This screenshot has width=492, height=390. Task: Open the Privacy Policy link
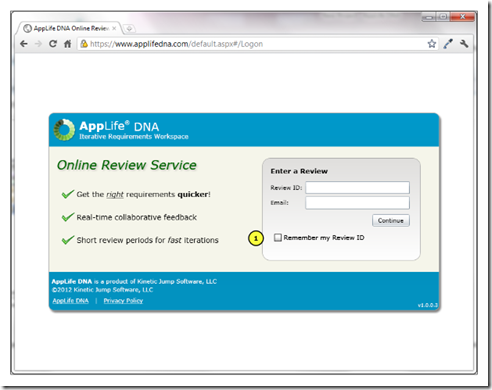(123, 301)
